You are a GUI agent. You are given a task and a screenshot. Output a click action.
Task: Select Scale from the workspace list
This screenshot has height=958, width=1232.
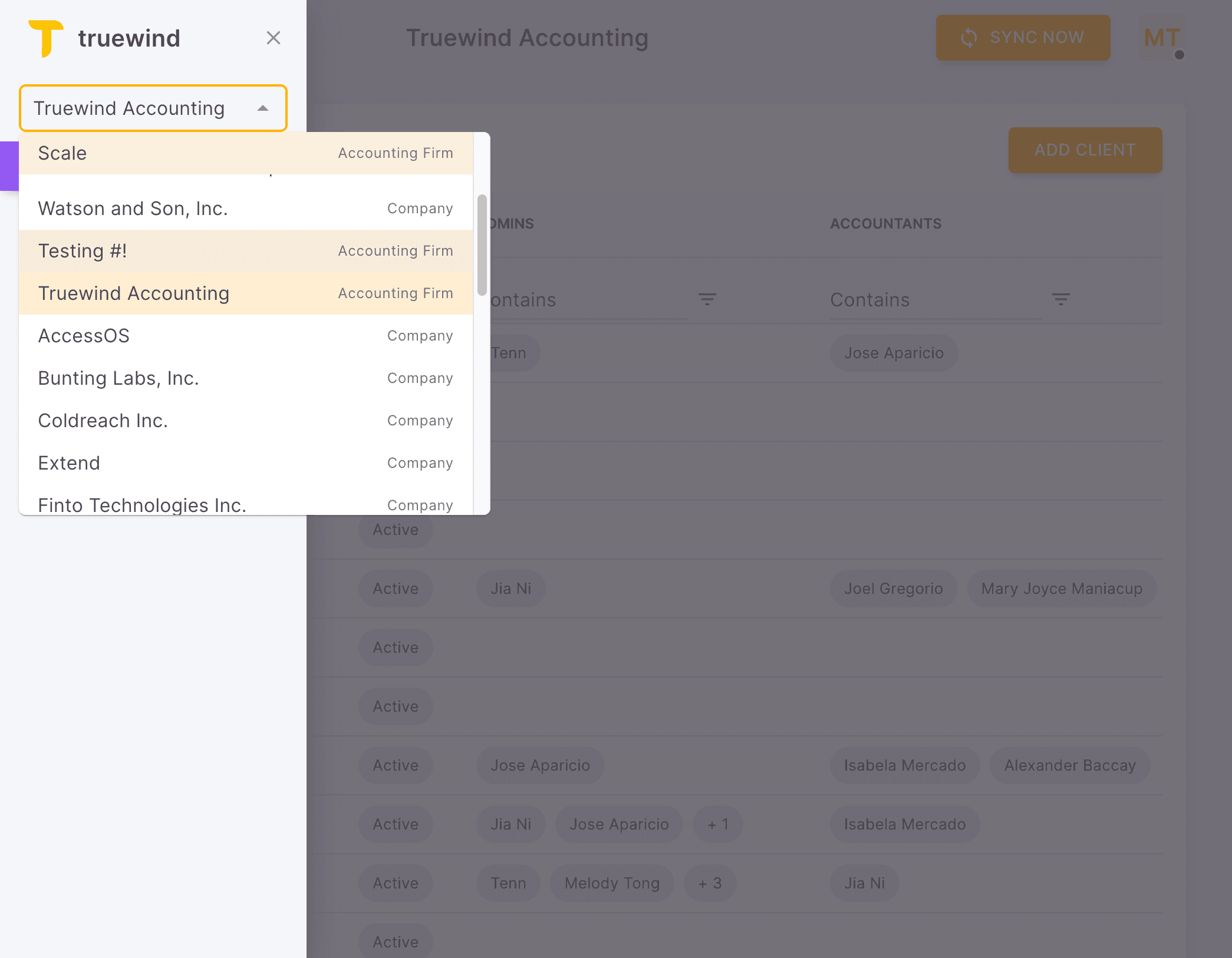(61, 153)
